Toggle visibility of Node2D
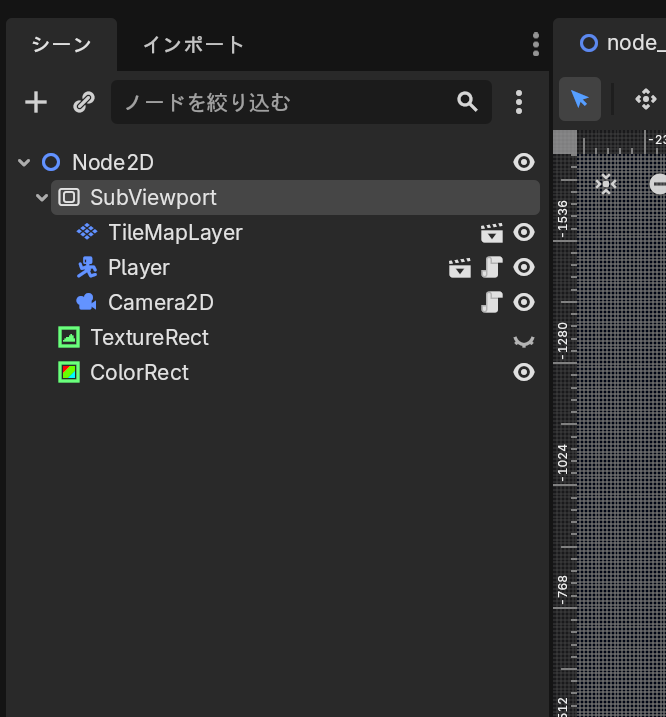The height and width of the screenshot is (717, 666). click(524, 162)
